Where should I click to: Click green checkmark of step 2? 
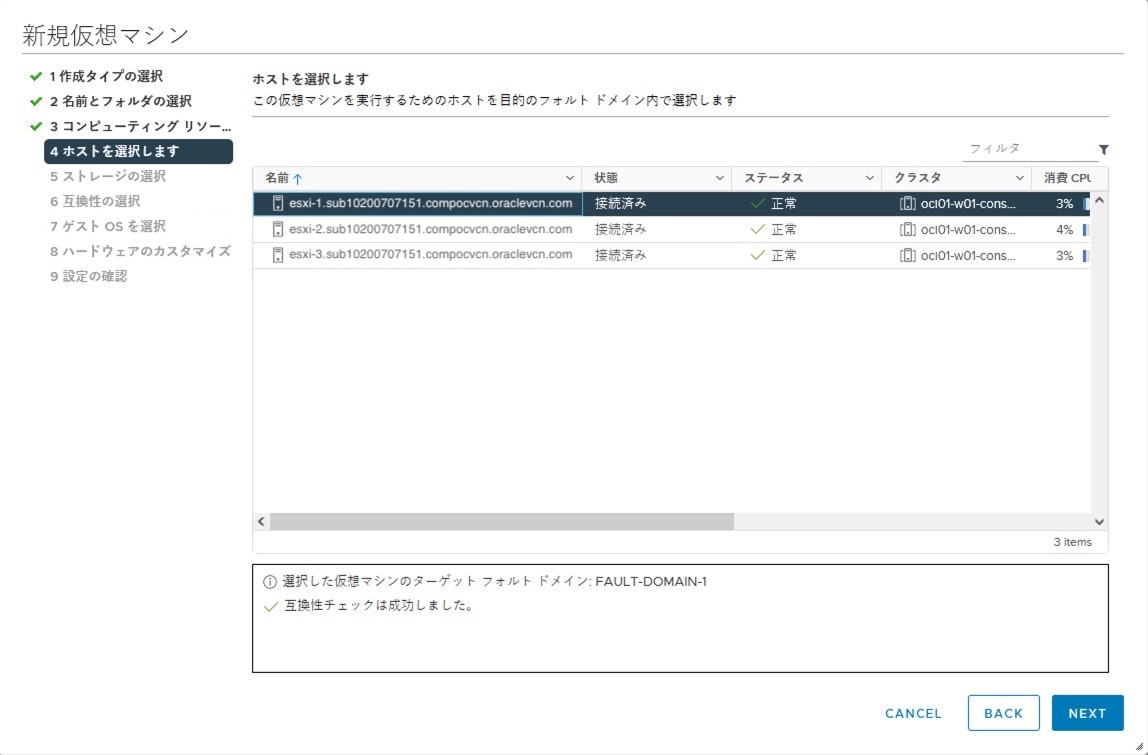click(x=35, y=101)
